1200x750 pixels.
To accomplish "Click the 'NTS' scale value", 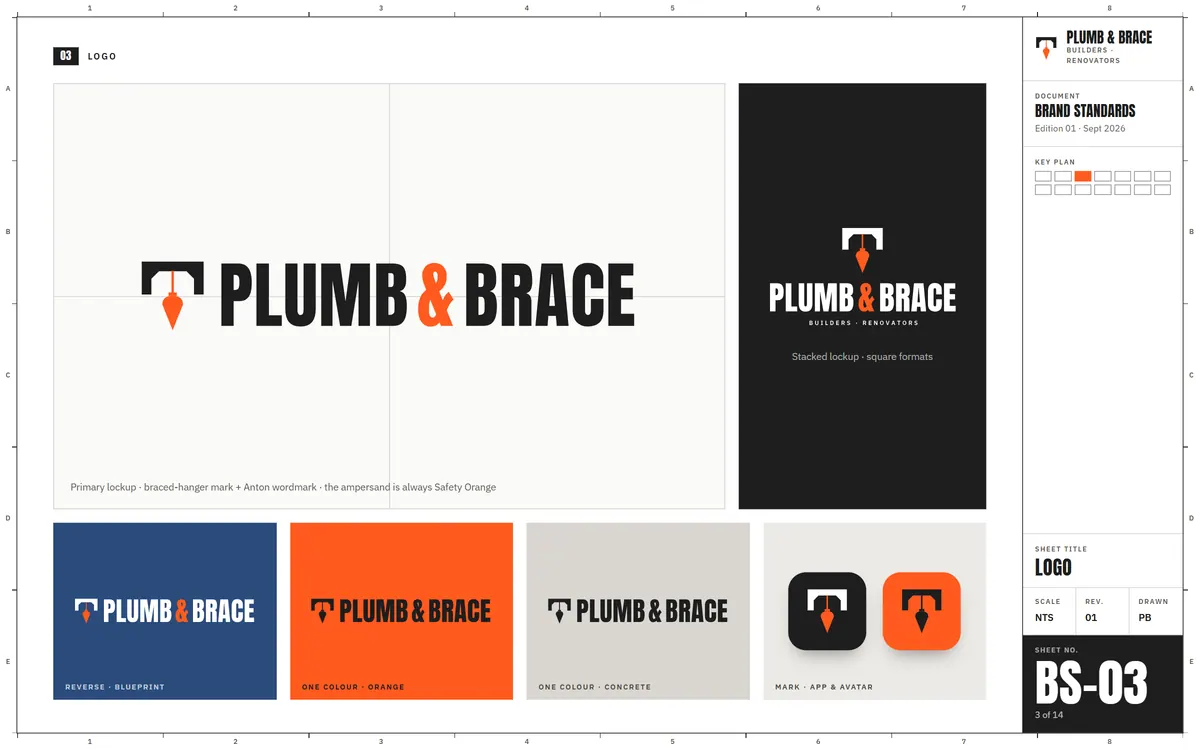I will 1044,618.
